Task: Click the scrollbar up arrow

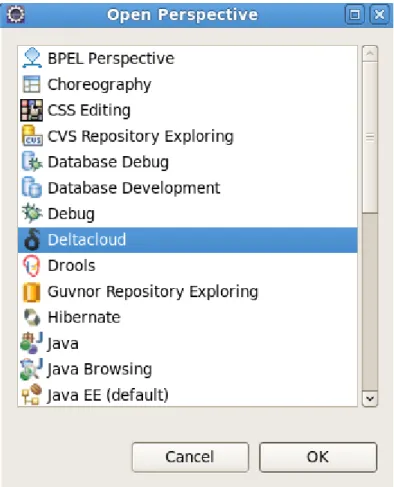Action: 370,54
